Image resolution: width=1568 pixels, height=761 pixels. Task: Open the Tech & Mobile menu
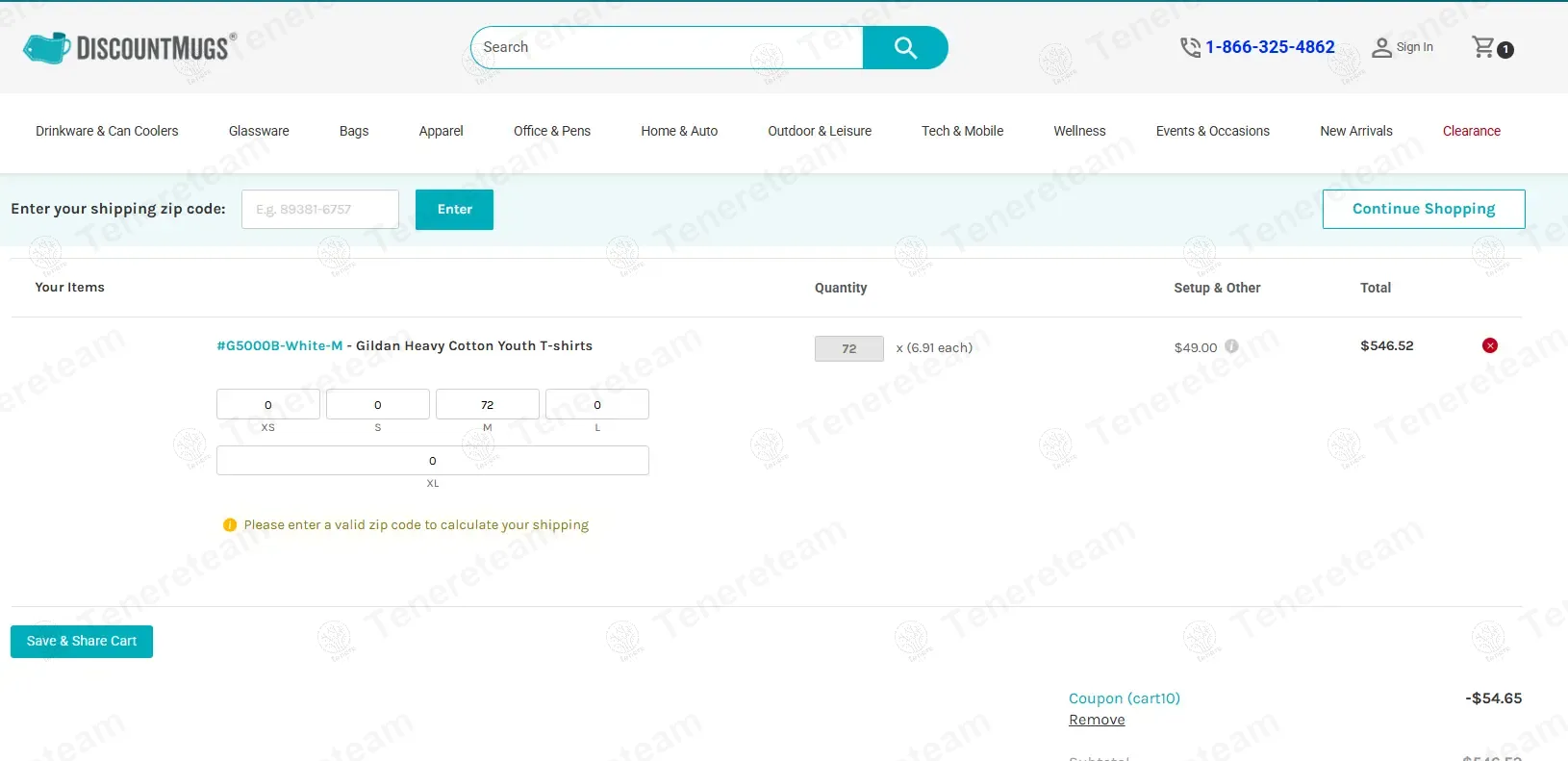pyautogui.click(x=962, y=131)
